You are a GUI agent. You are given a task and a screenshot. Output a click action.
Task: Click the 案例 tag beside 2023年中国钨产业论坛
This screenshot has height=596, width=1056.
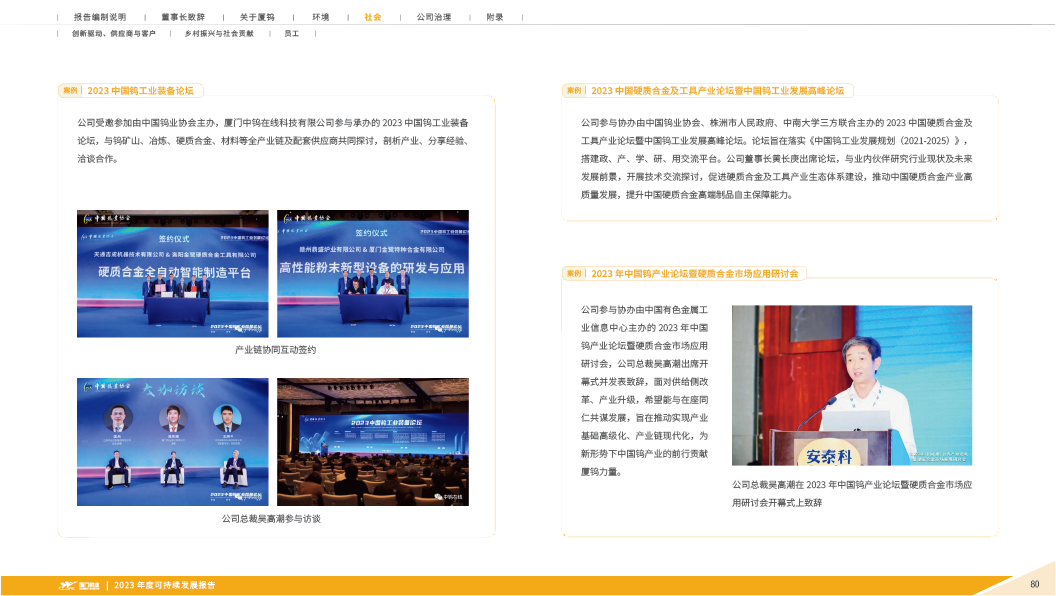click(574, 273)
